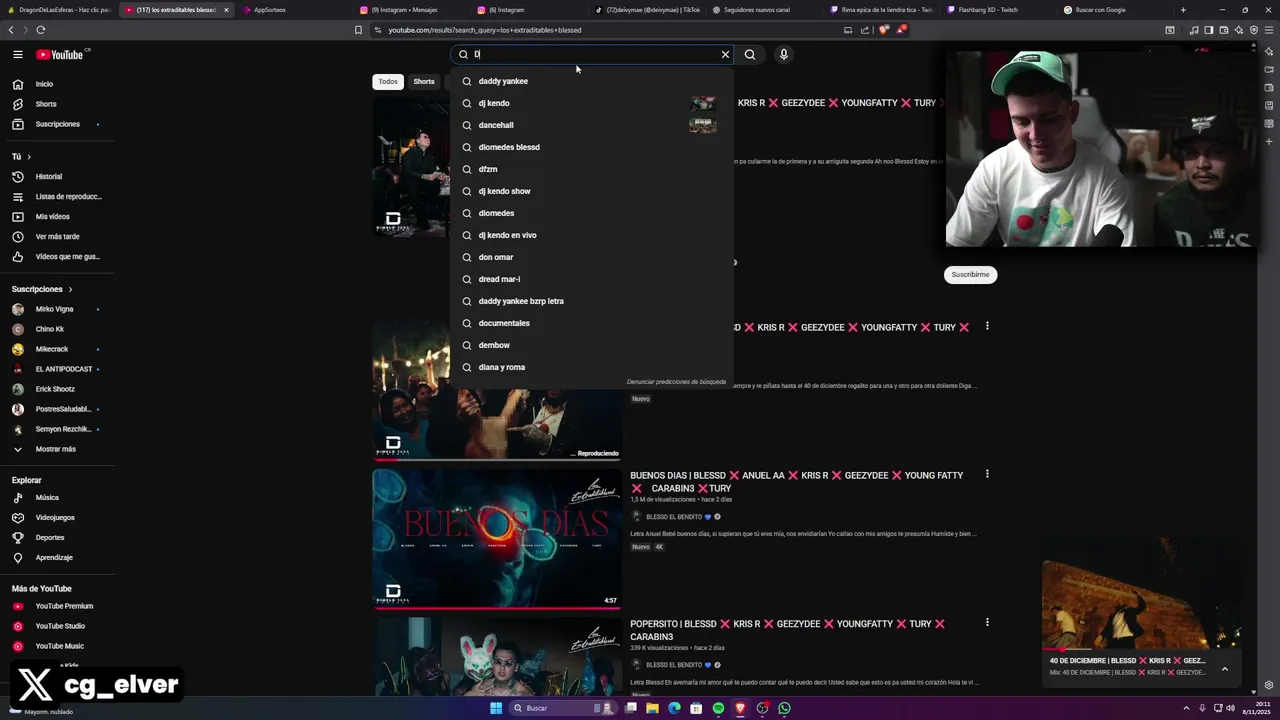Screen dimensions: 1280x720
Task: Pick the 'diomedes blessd' suggestion
Action: (591, 147)
